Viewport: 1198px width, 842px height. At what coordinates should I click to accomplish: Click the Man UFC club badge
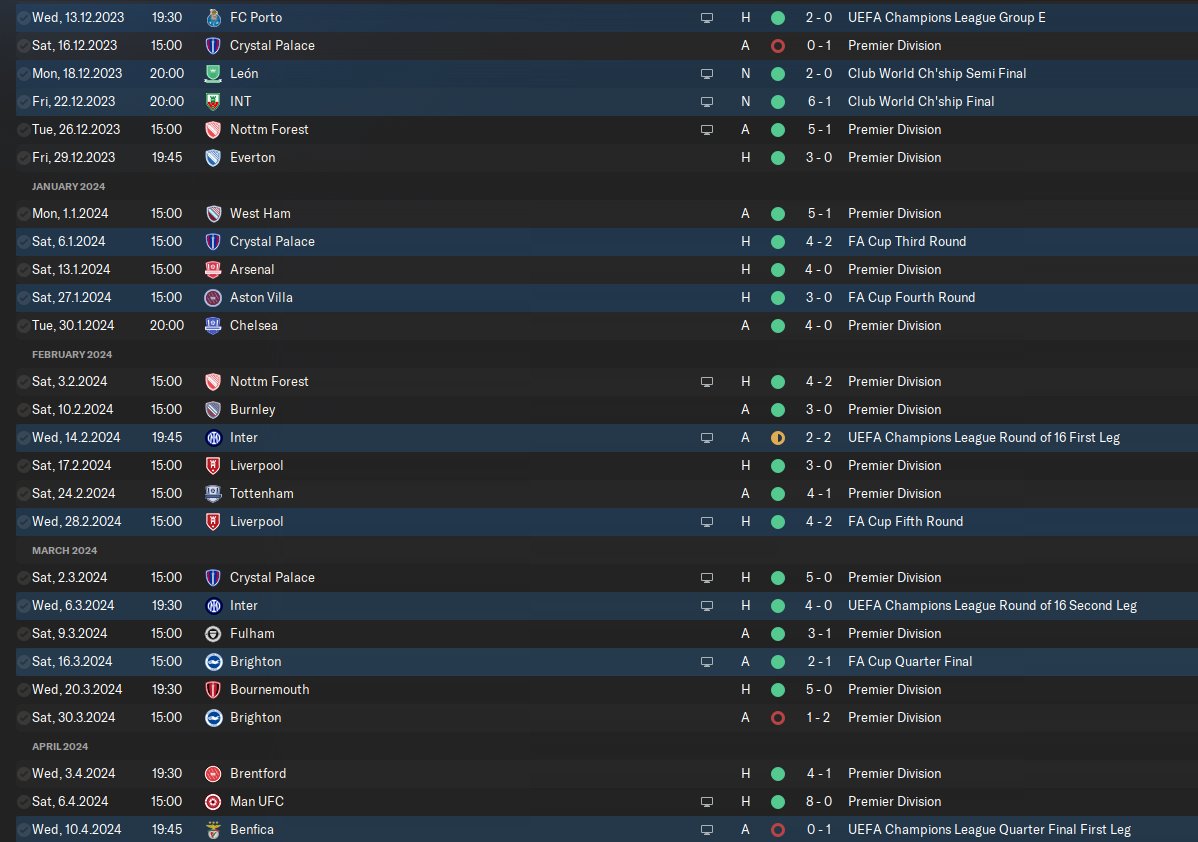[213, 802]
